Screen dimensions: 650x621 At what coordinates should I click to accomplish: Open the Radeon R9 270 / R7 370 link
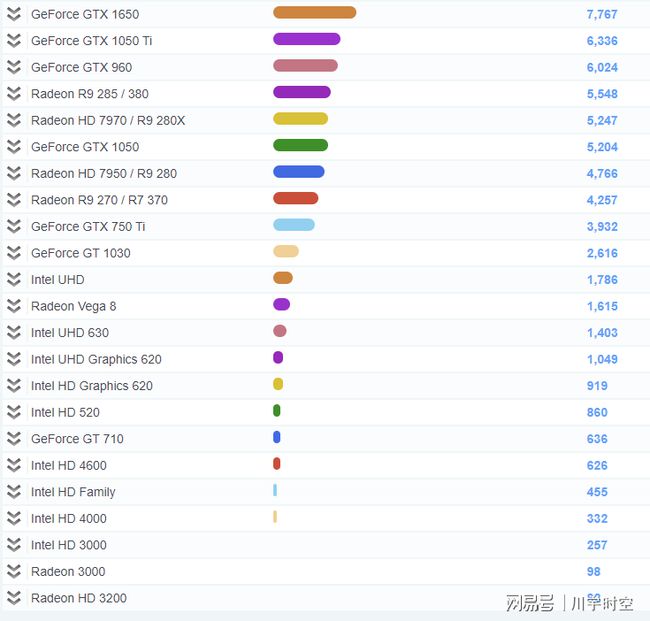coord(99,200)
